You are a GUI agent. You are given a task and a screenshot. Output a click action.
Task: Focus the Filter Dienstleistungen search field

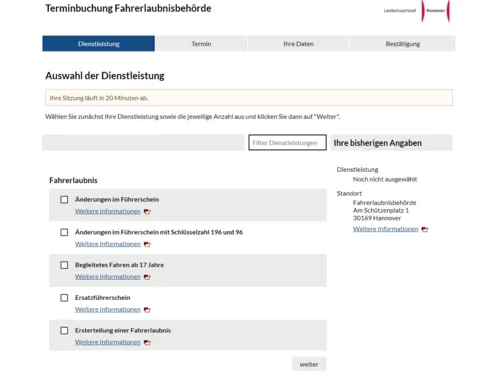tap(287, 143)
